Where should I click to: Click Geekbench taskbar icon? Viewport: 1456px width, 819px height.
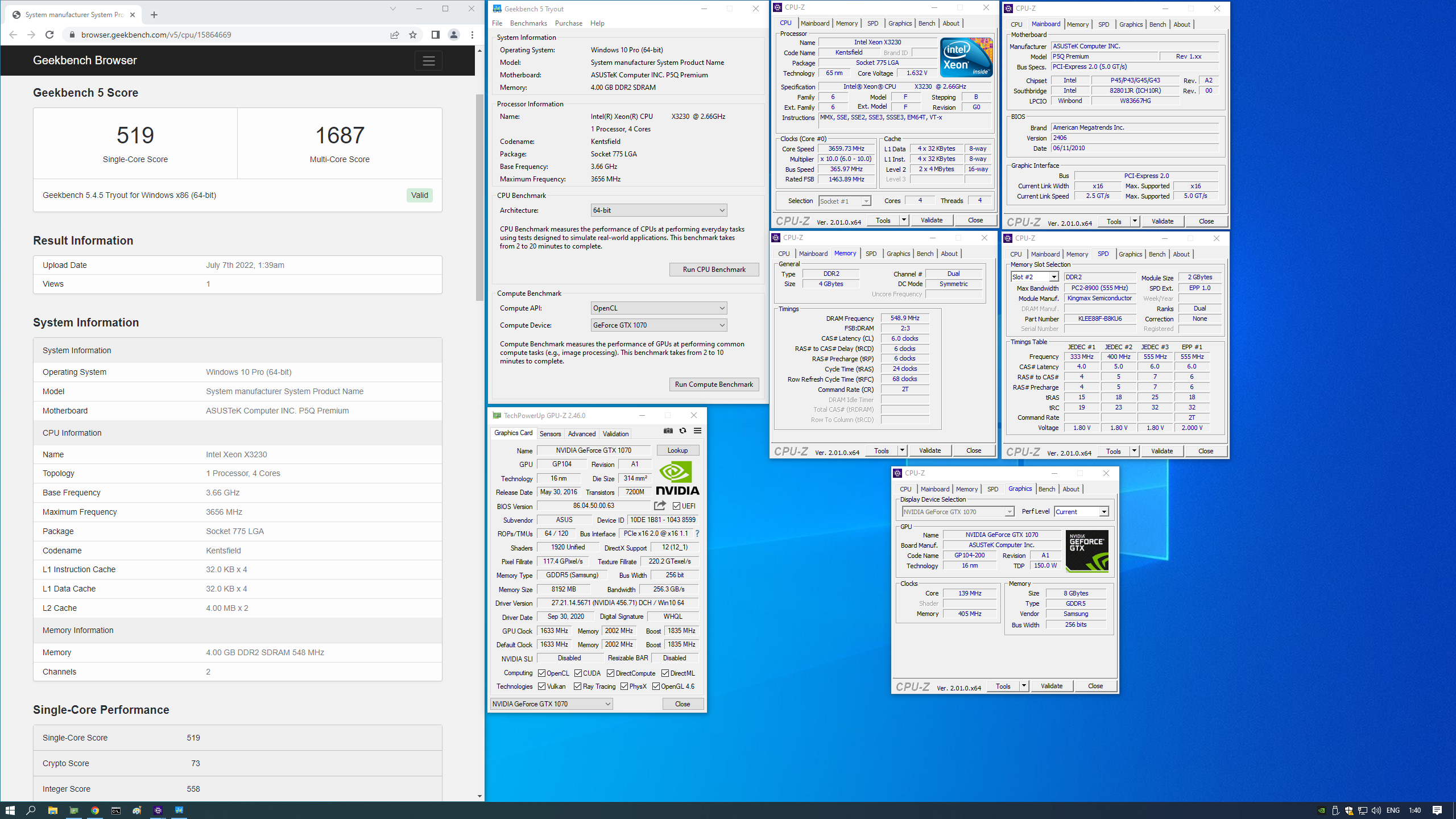point(179,810)
